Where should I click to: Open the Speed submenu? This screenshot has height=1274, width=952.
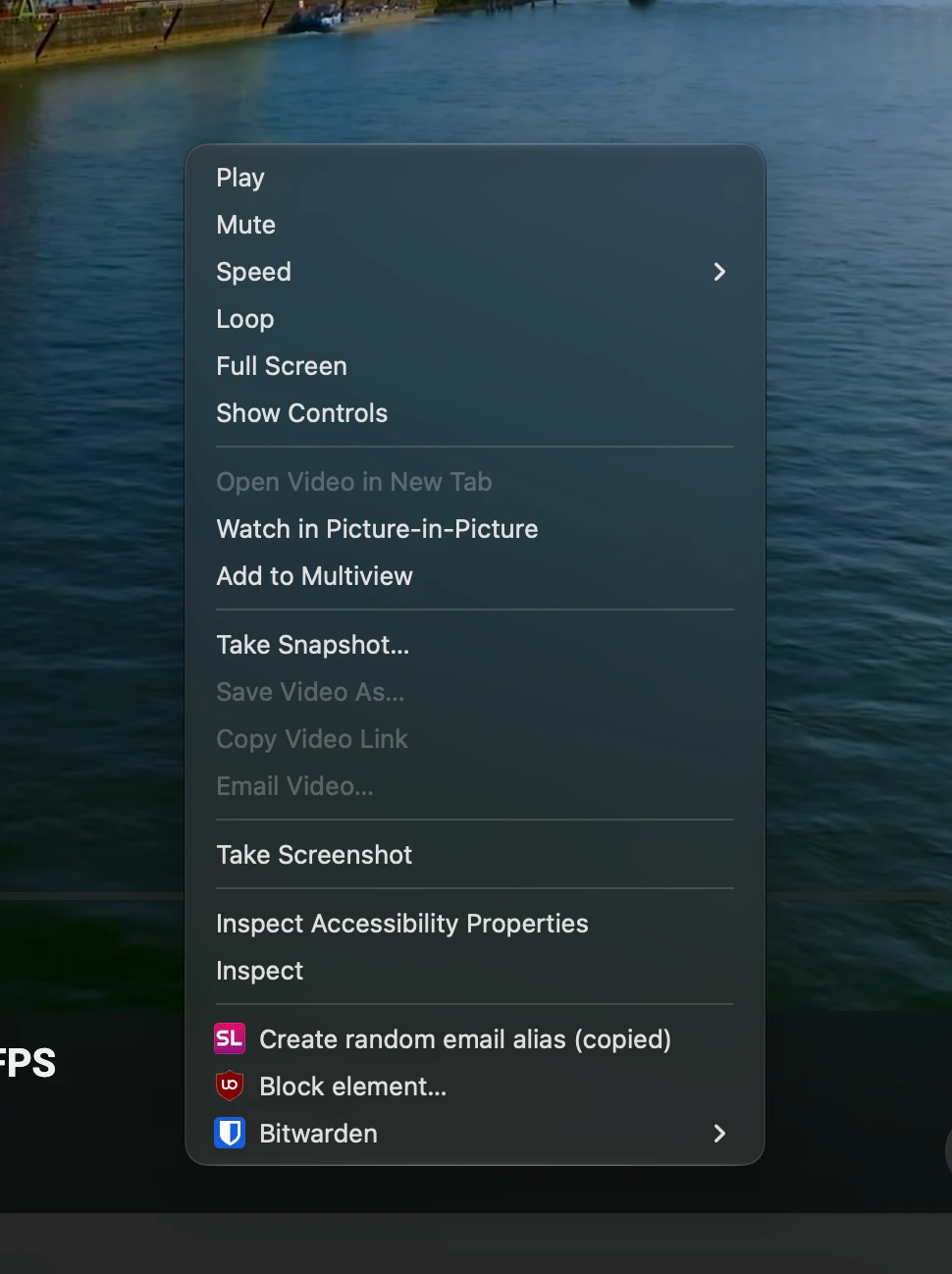click(x=475, y=272)
